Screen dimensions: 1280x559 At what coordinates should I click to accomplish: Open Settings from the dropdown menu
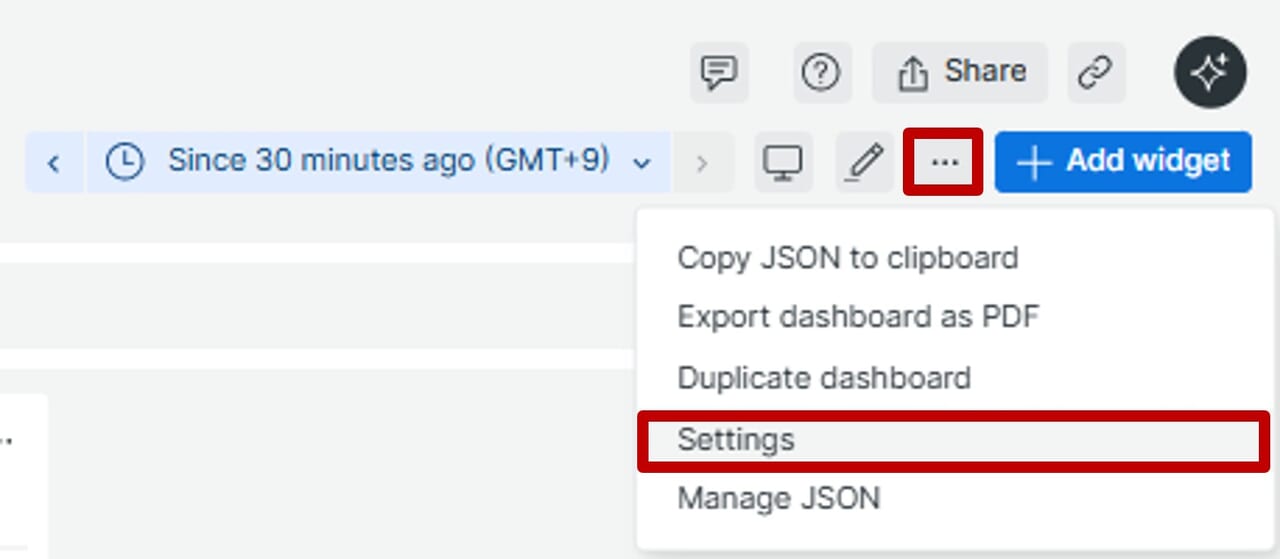point(736,440)
